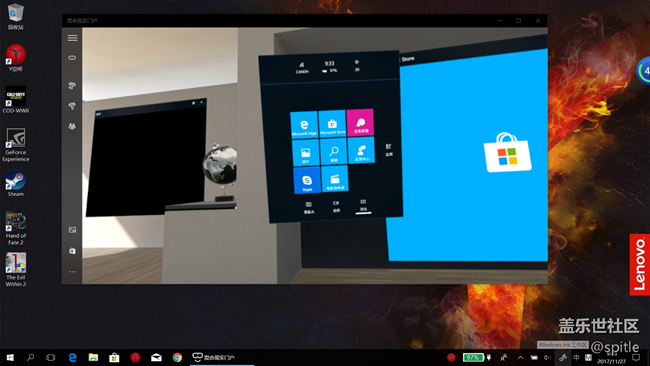Screen dimensions: 650x366
Task: Open the Movies & TV clapperboard tile
Action: pos(335,179)
